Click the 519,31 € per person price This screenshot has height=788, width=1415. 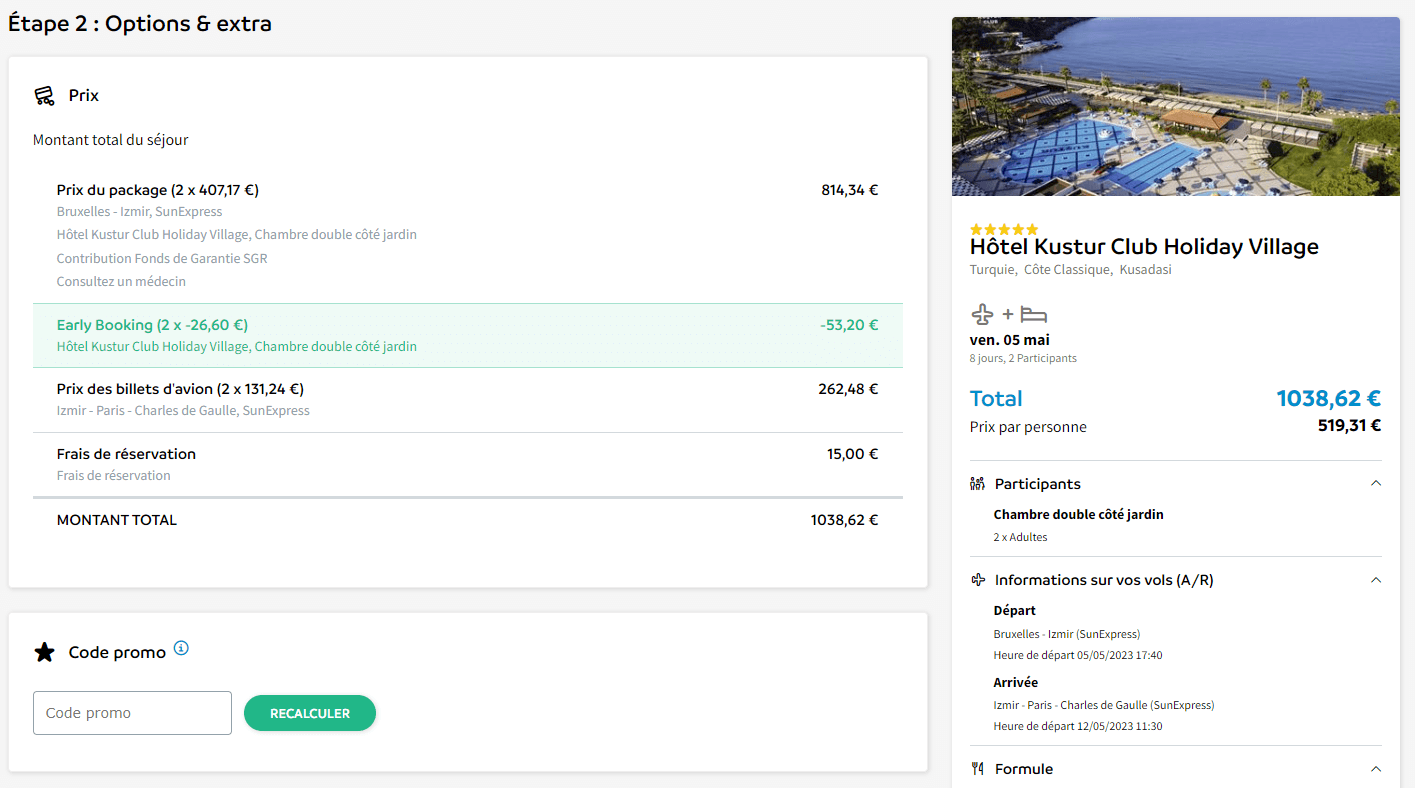1350,425
